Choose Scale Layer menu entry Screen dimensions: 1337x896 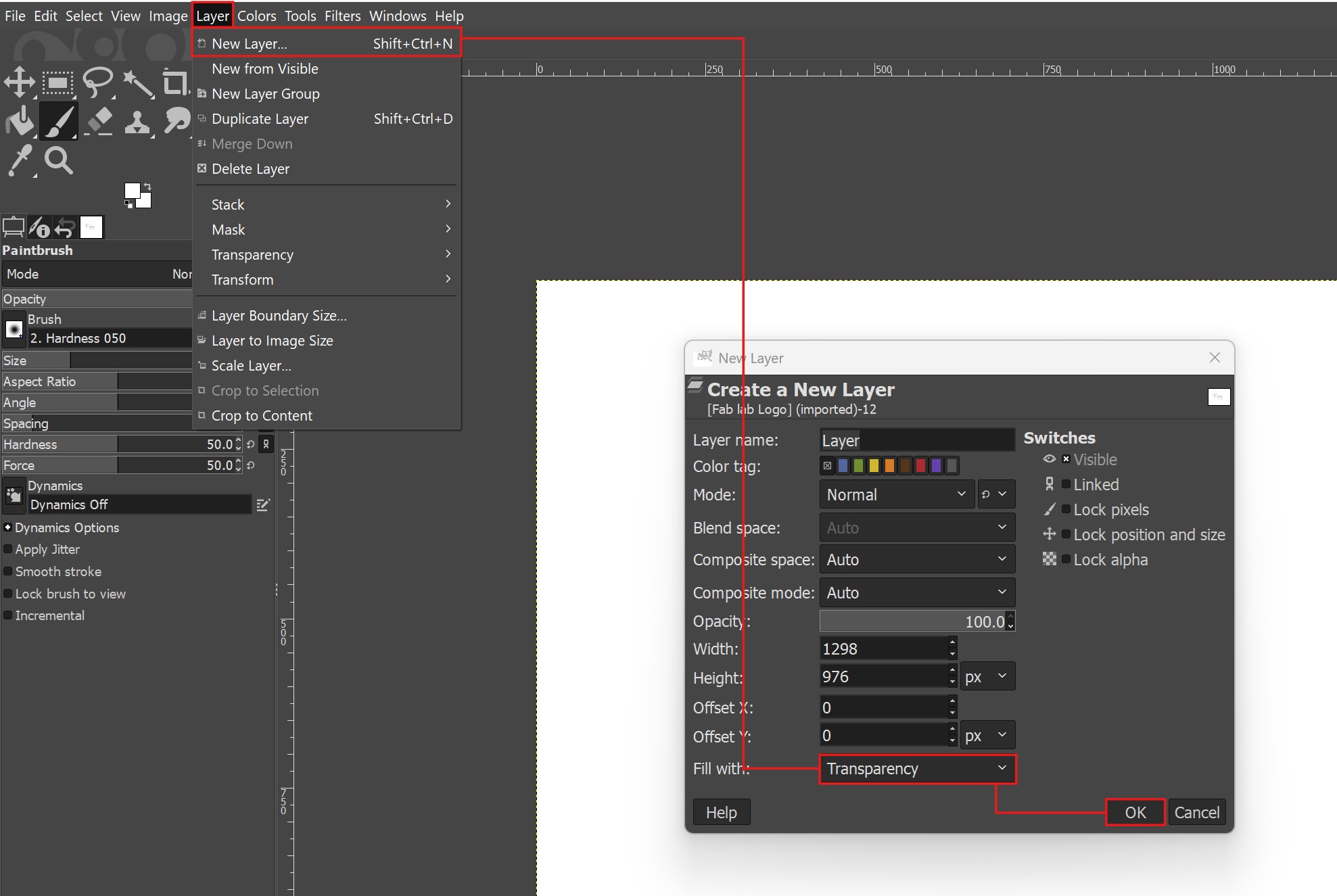tap(327, 365)
